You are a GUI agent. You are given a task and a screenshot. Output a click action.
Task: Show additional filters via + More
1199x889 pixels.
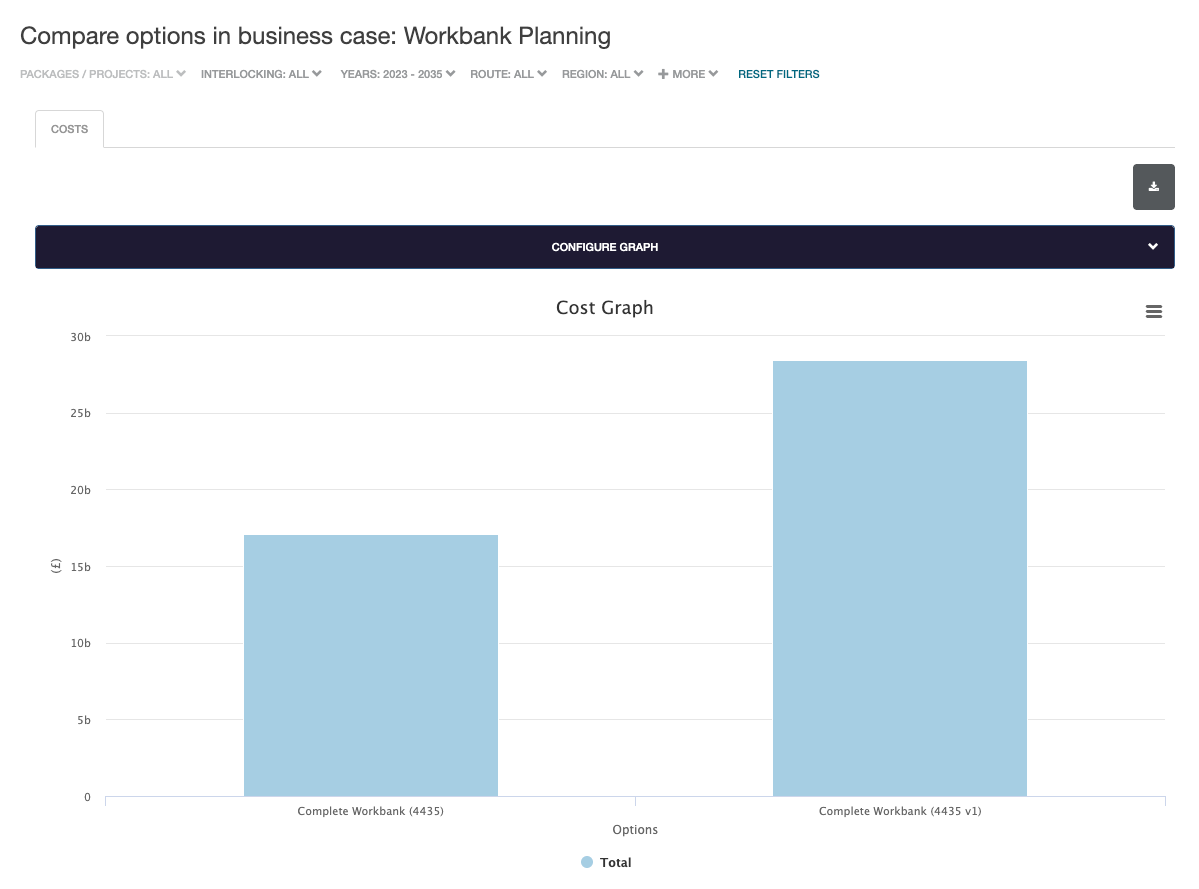point(688,74)
